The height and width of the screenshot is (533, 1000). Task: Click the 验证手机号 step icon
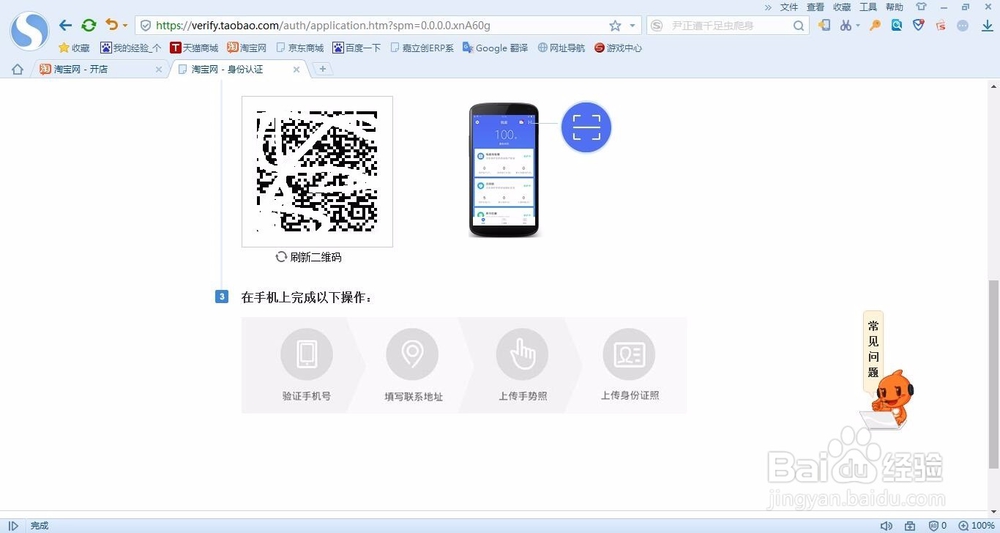pyautogui.click(x=307, y=354)
